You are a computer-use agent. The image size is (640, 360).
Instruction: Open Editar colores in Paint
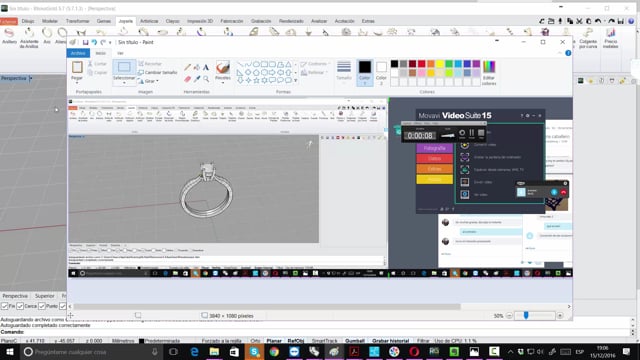(x=489, y=73)
